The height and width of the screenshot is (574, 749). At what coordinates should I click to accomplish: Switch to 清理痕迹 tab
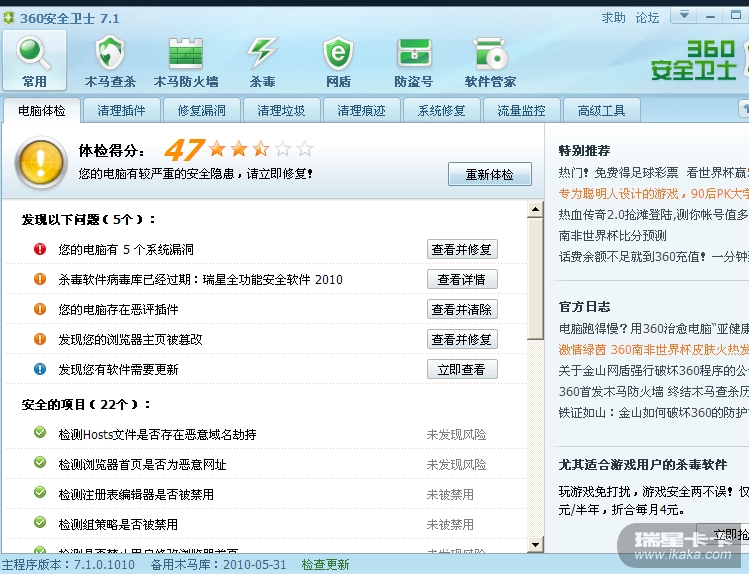[362, 111]
